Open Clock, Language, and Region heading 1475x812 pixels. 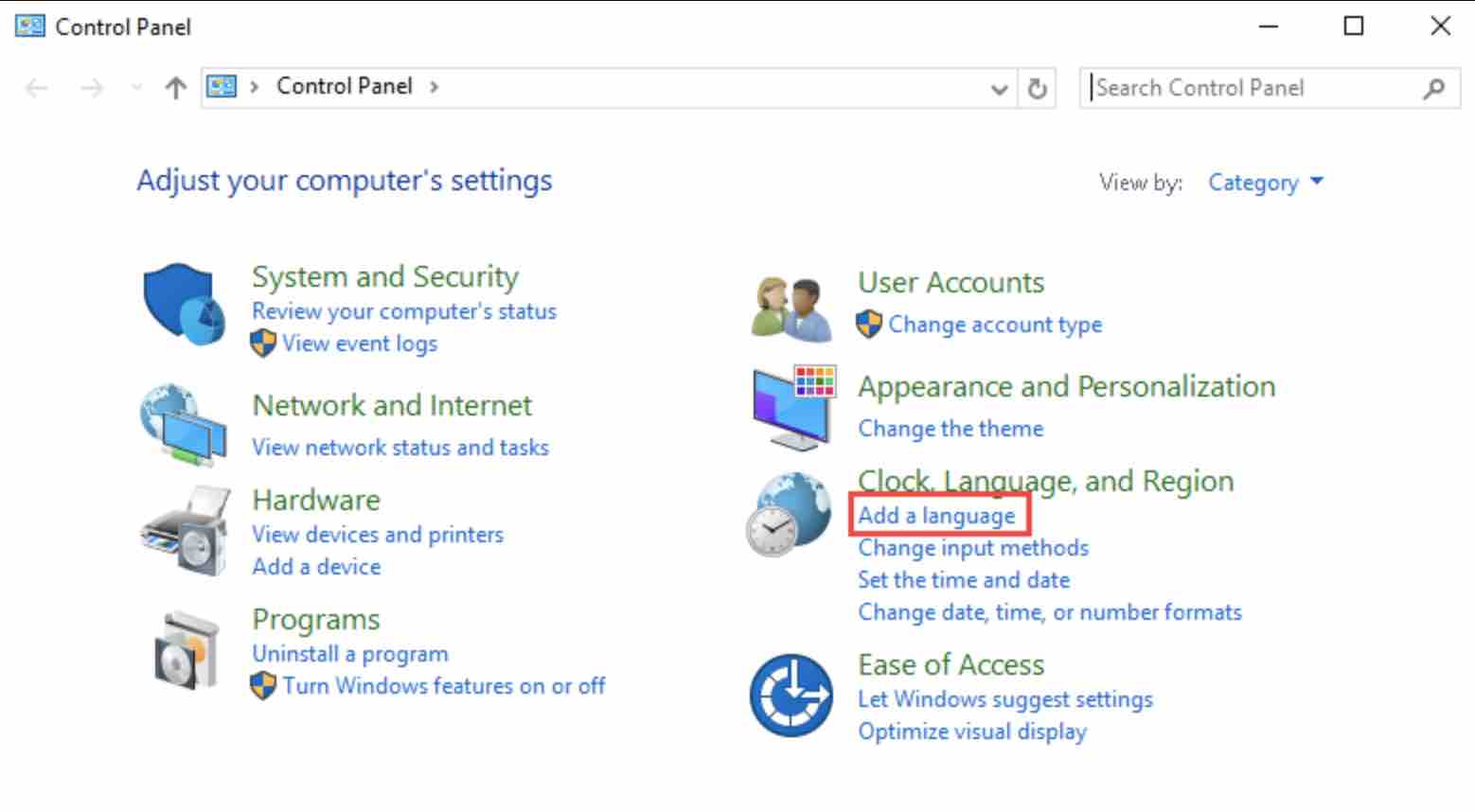1046,481
